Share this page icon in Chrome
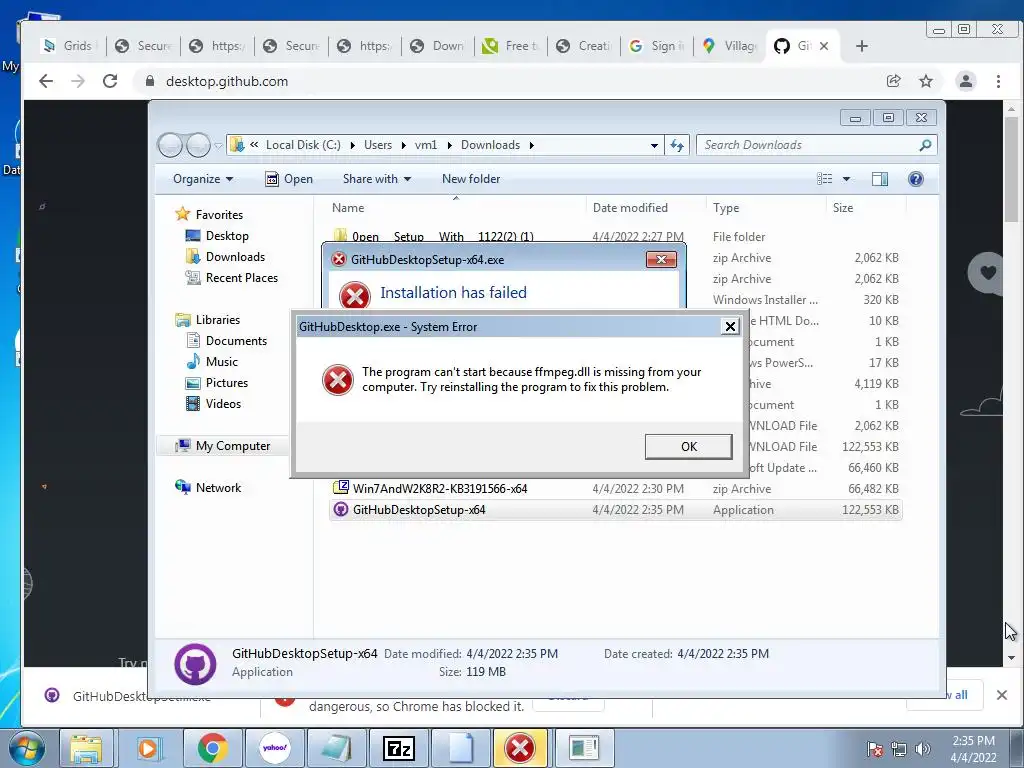Image resolution: width=1024 pixels, height=768 pixels. (x=893, y=81)
